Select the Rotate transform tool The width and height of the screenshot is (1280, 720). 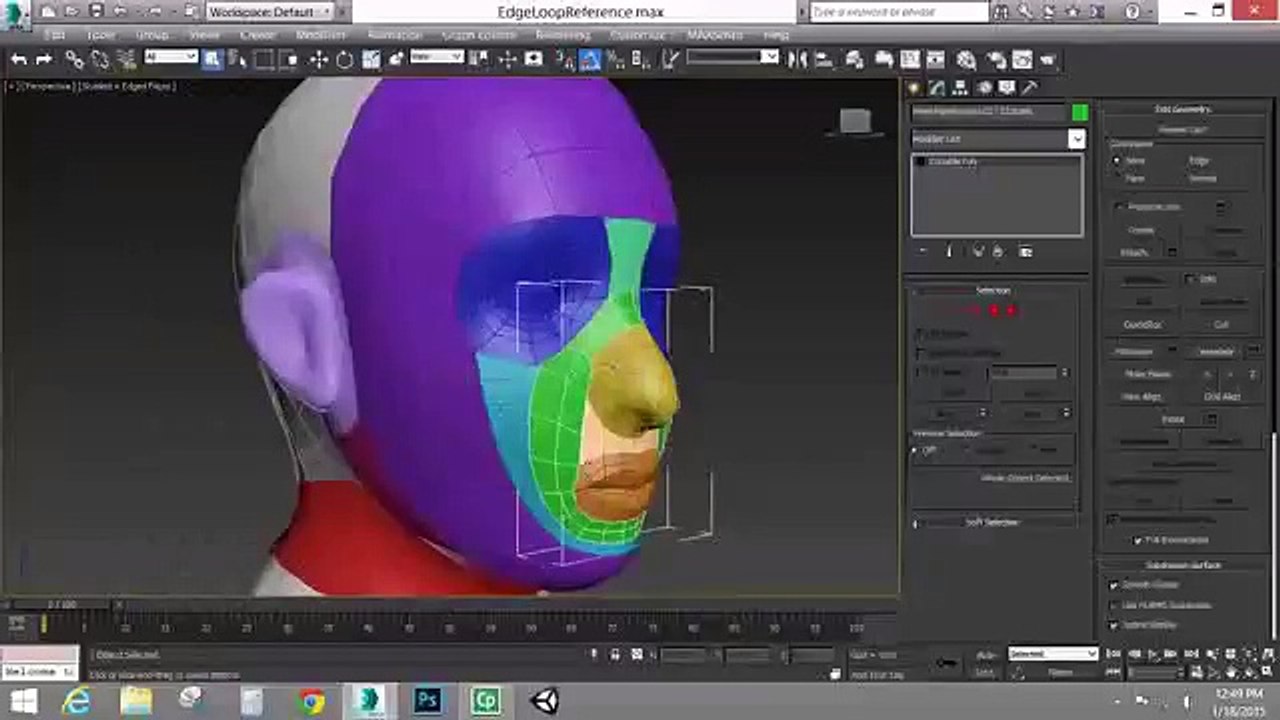pos(344,60)
